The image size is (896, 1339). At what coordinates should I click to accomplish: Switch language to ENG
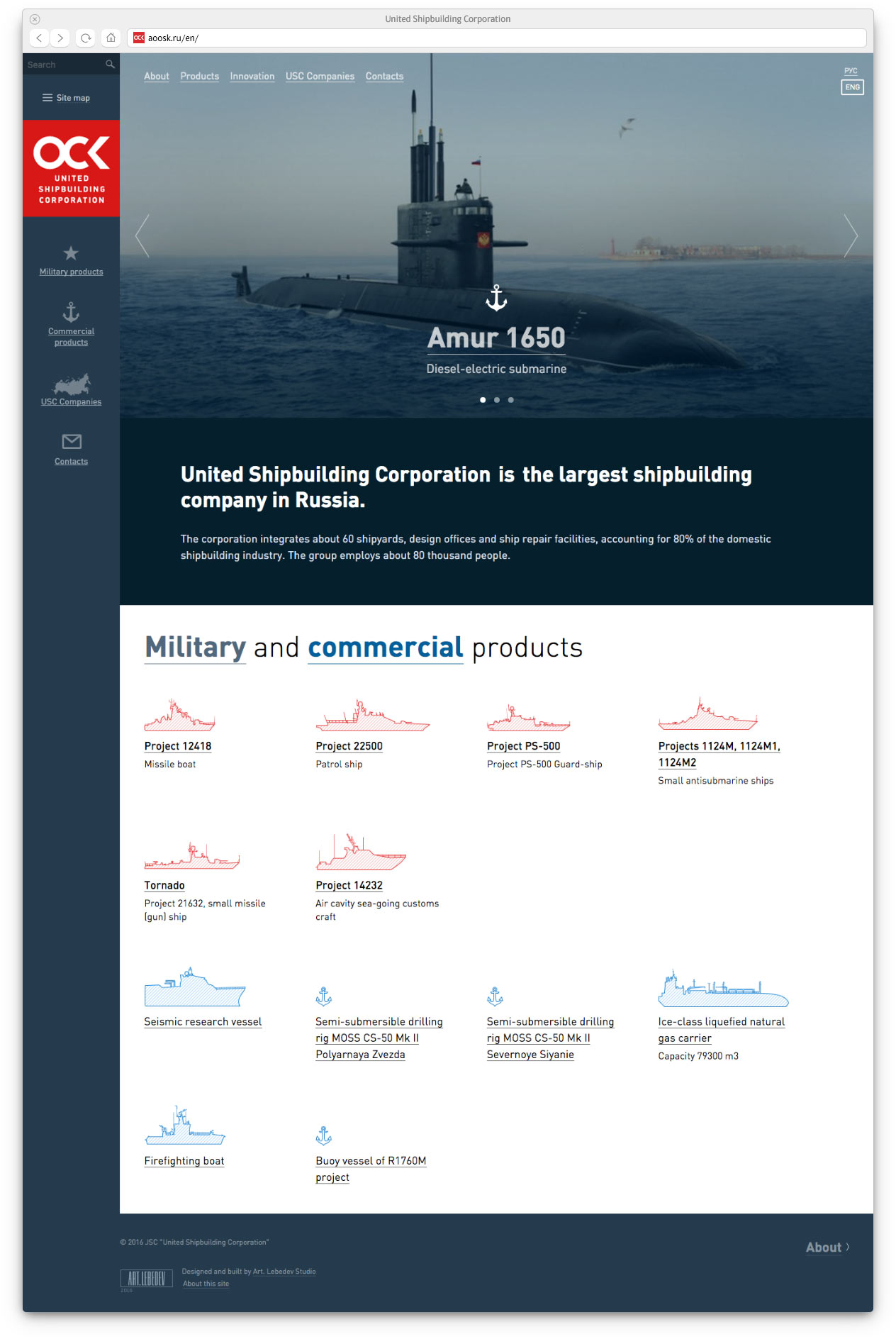pyautogui.click(x=852, y=87)
